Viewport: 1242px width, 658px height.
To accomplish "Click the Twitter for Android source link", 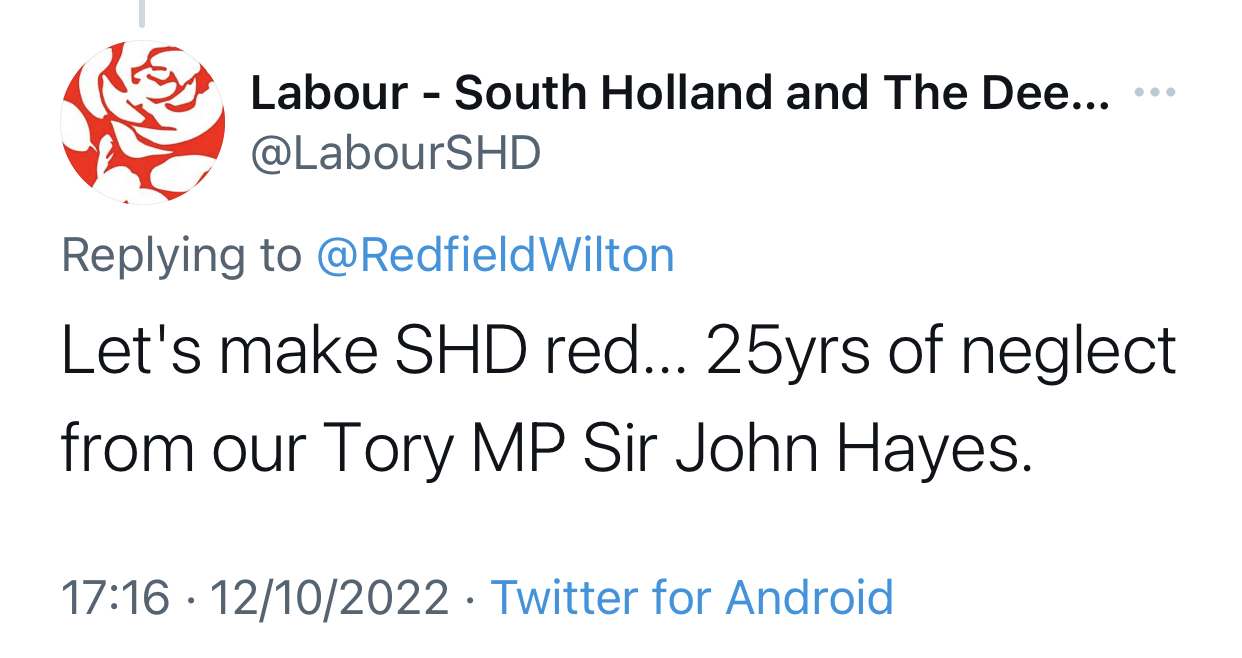I will 692,598.
